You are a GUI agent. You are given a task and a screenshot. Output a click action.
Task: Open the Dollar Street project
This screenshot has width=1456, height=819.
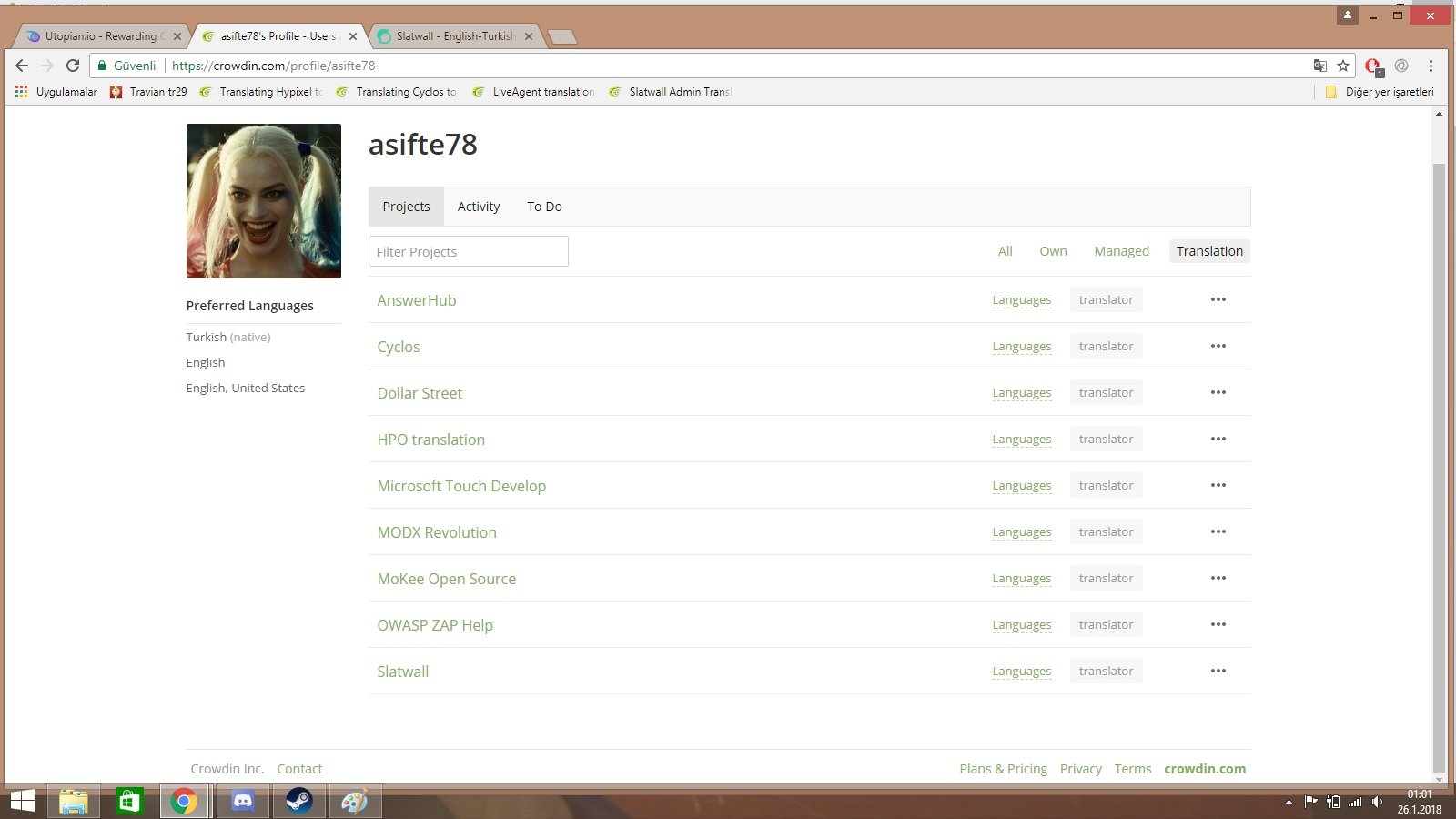click(420, 393)
